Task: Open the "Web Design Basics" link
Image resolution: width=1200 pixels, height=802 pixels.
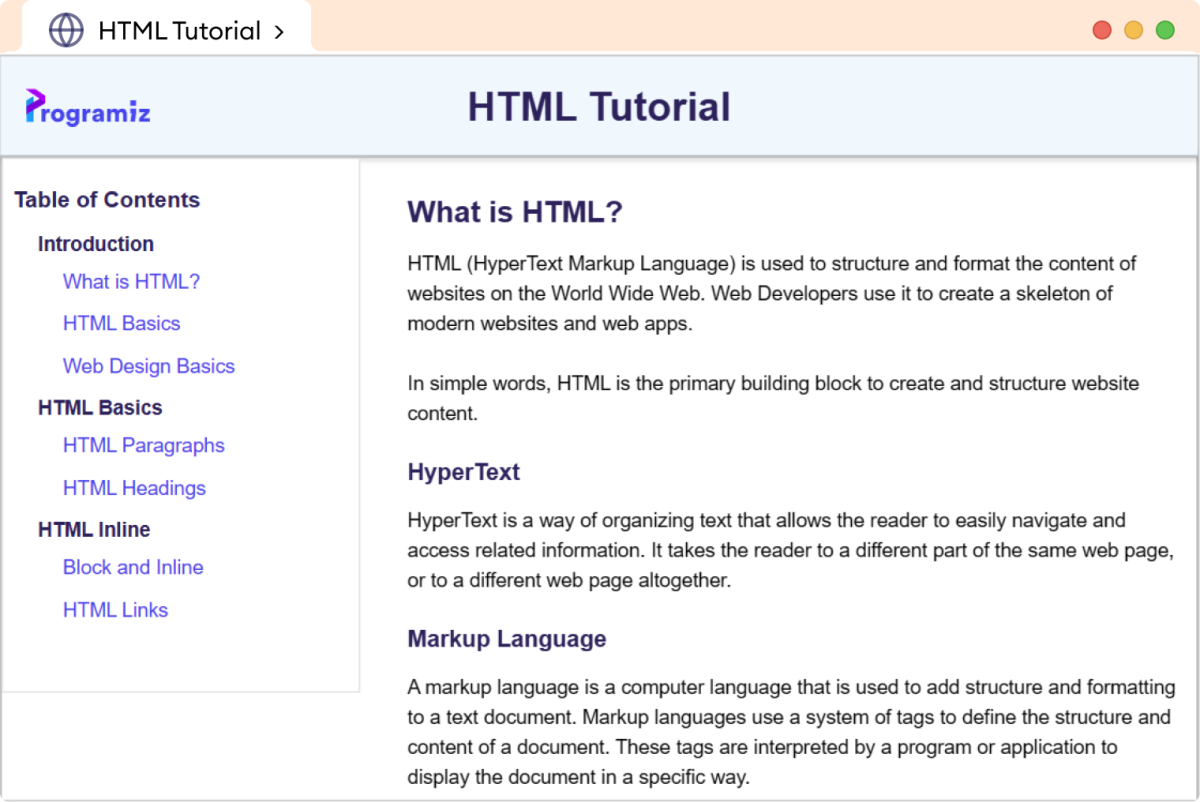Action: coord(148,366)
